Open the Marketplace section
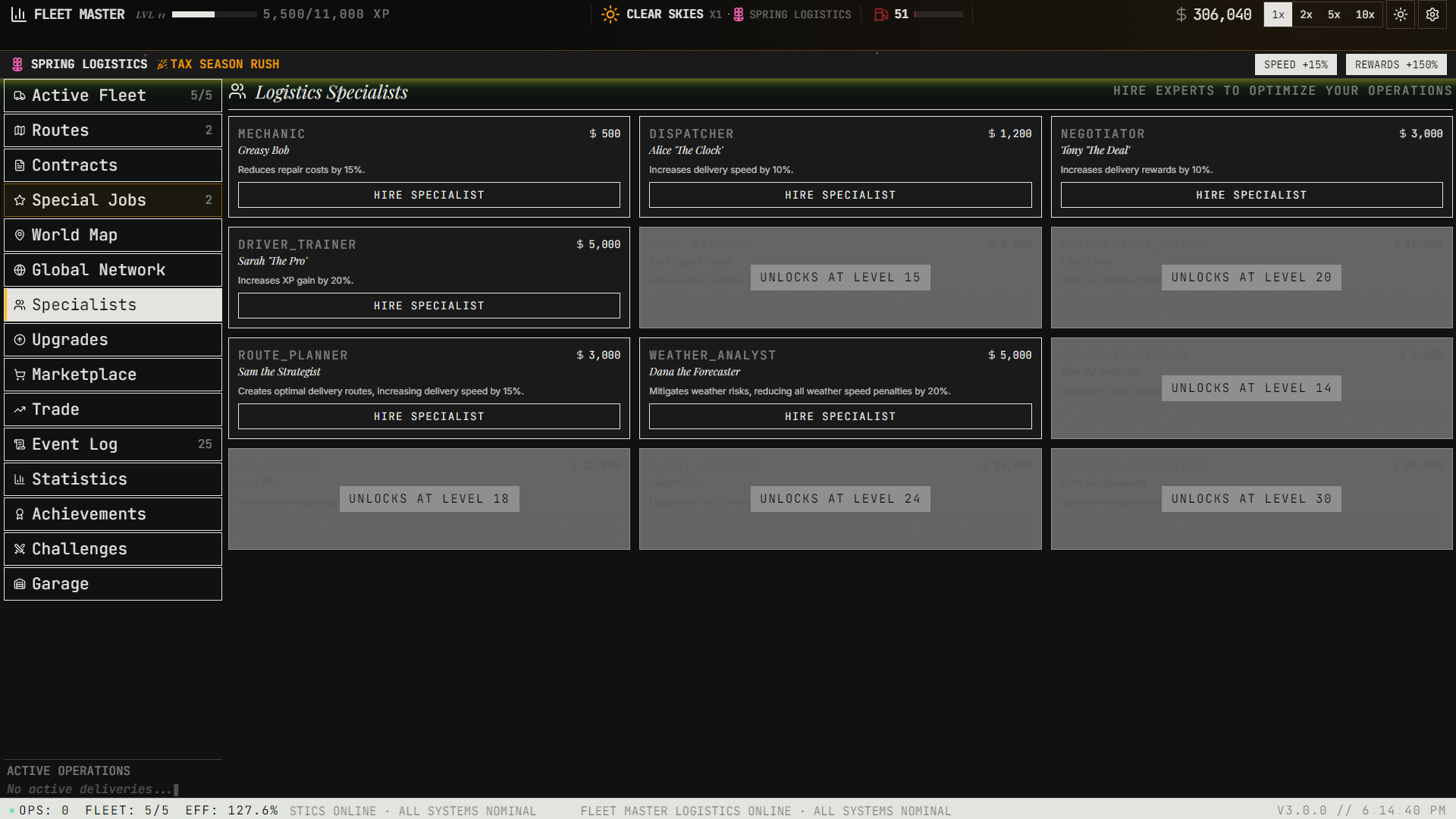 pyautogui.click(x=113, y=375)
